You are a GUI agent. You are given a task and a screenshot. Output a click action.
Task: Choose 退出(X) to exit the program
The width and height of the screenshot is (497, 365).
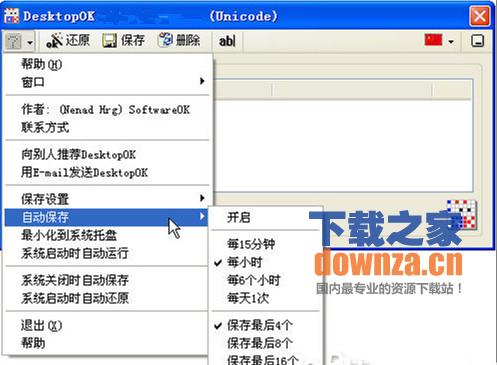(106, 325)
